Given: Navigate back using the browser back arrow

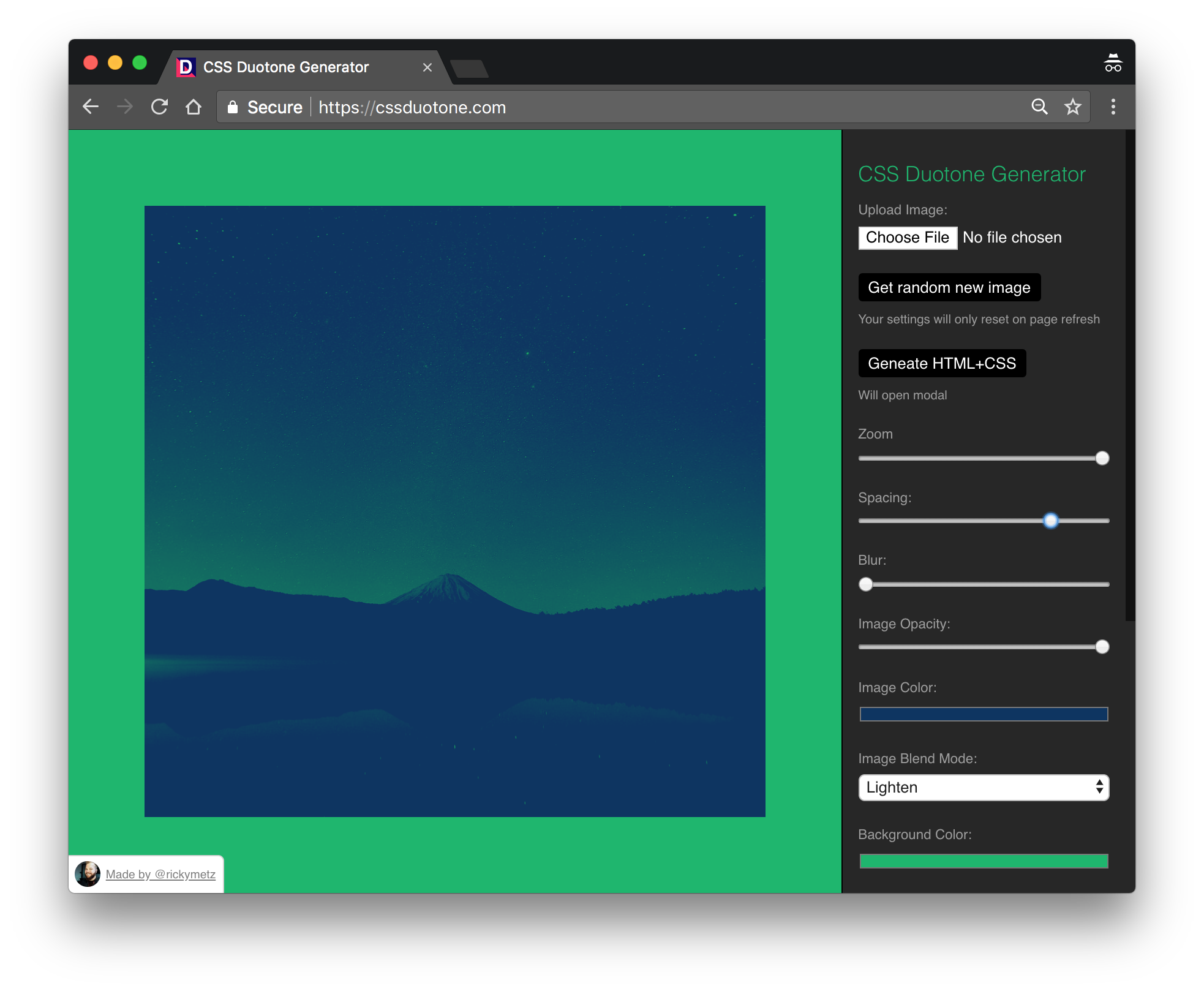Looking at the screenshot, I should pos(91,107).
